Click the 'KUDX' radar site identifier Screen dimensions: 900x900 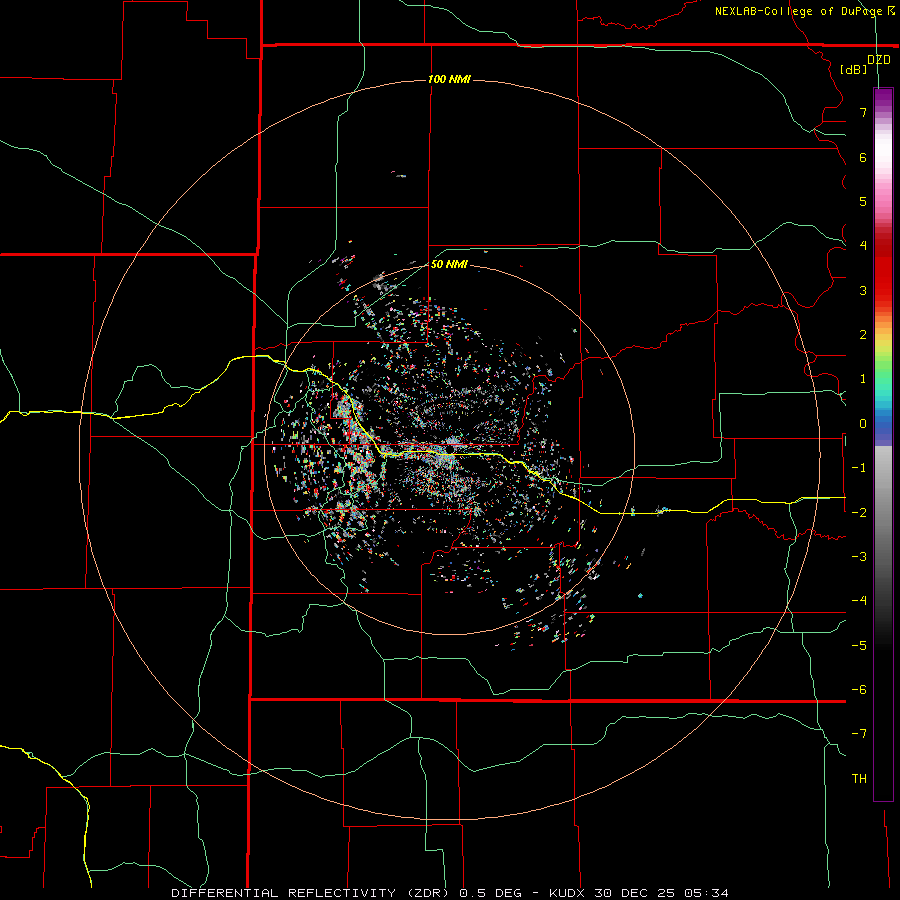[x=567, y=893]
